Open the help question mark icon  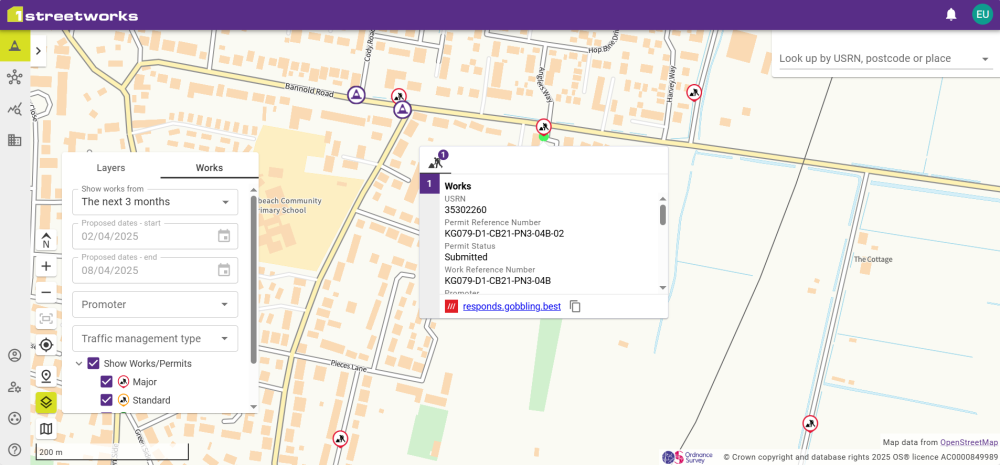pyautogui.click(x=15, y=450)
